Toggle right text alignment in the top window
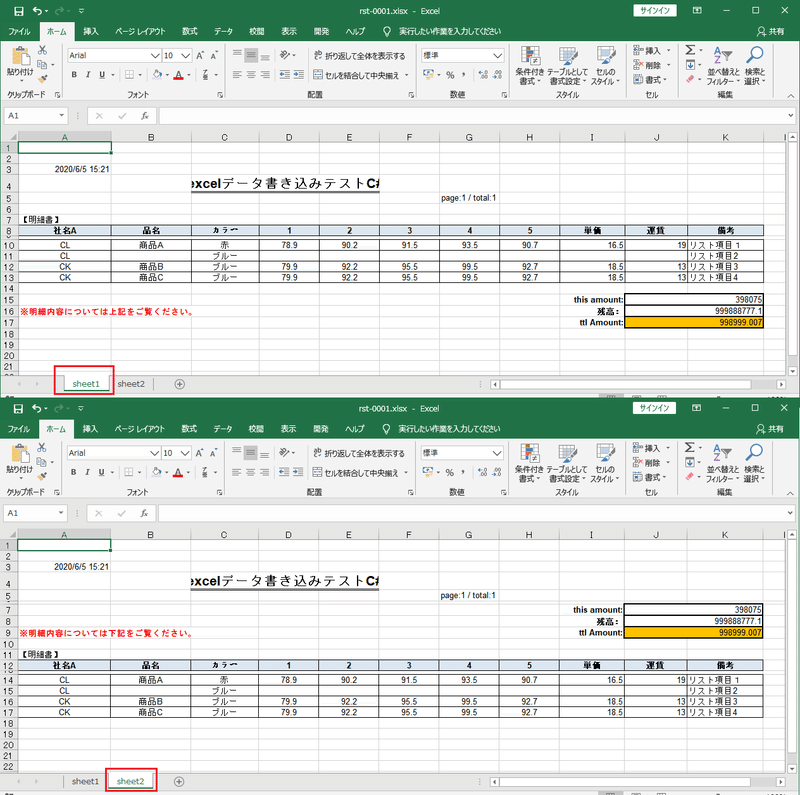The height and width of the screenshot is (795, 800). [x=265, y=75]
